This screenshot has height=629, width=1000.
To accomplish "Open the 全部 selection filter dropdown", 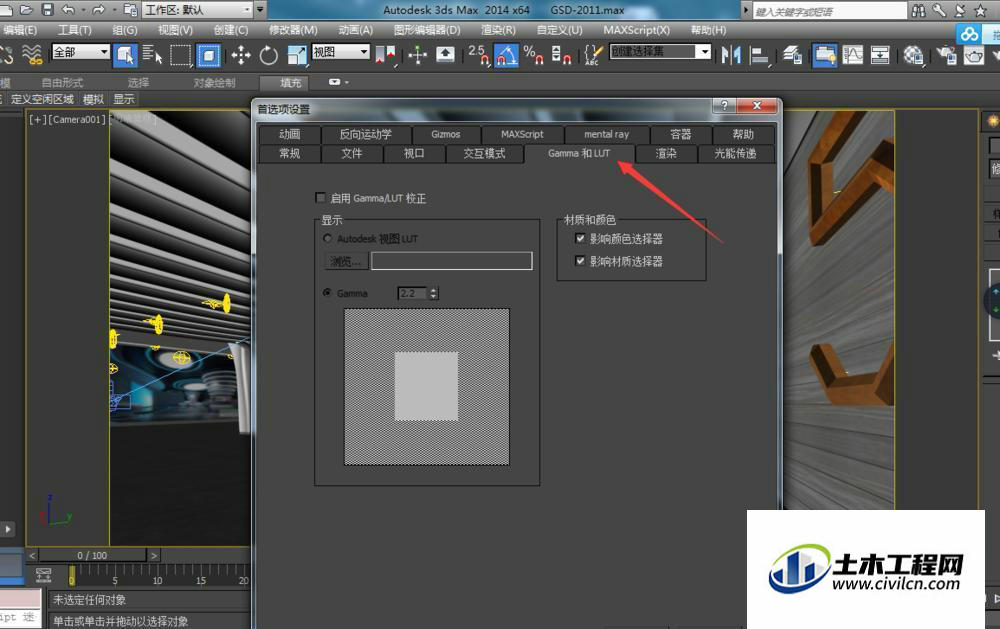I will coord(81,52).
